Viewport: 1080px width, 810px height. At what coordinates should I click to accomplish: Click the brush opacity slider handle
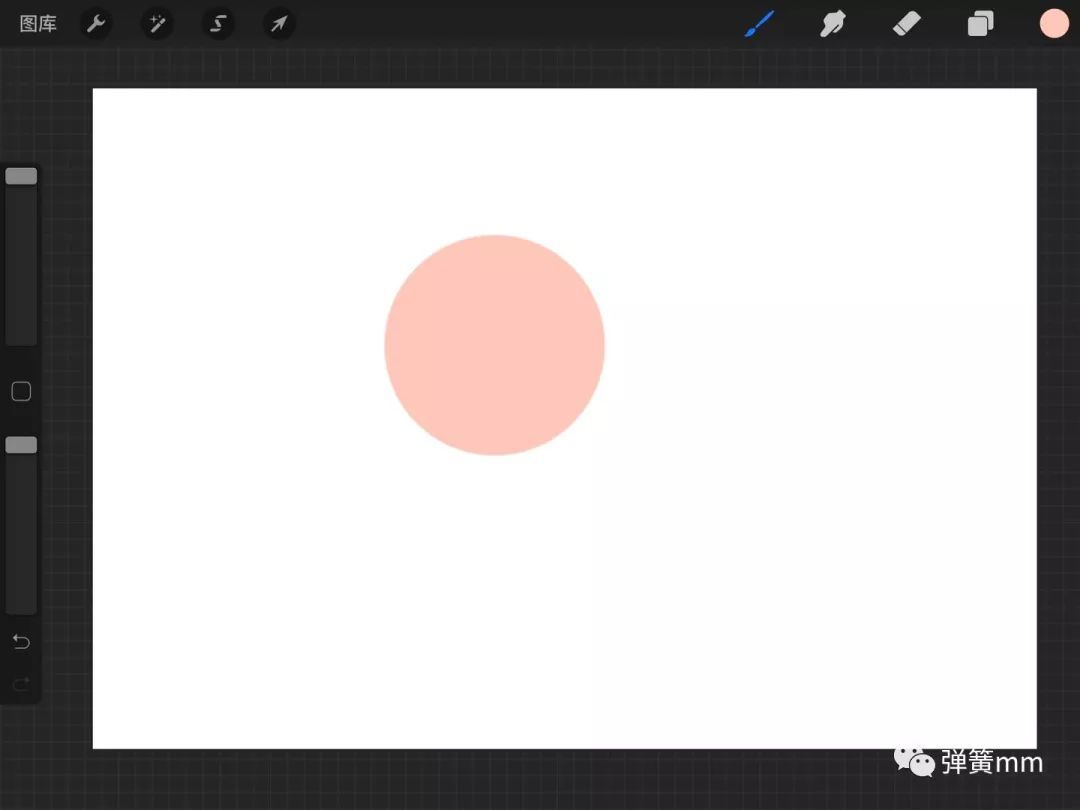(x=21, y=445)
